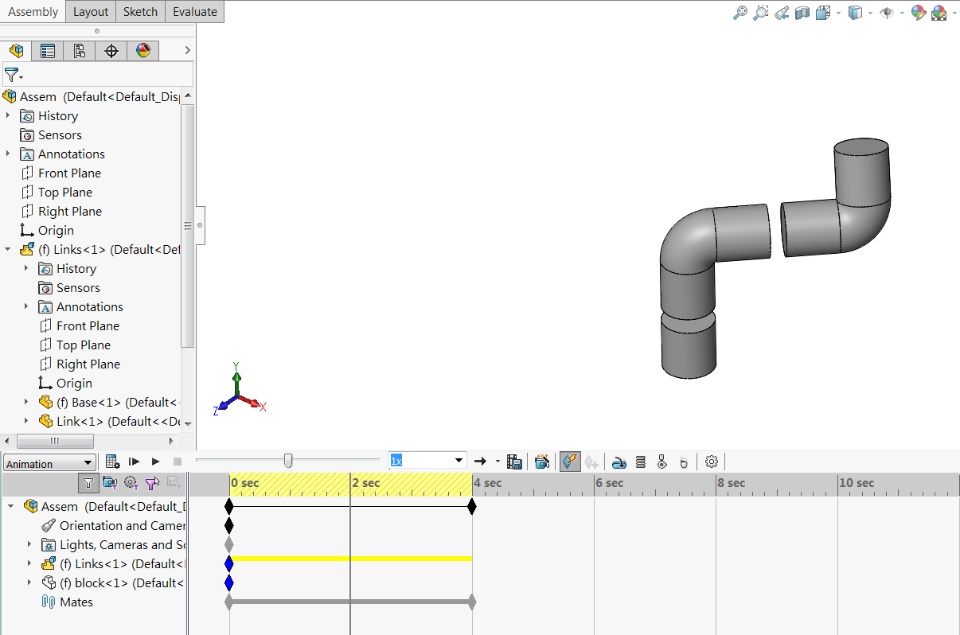Switch to the Sketch tab
960x635 pixels.
[140, 12]
